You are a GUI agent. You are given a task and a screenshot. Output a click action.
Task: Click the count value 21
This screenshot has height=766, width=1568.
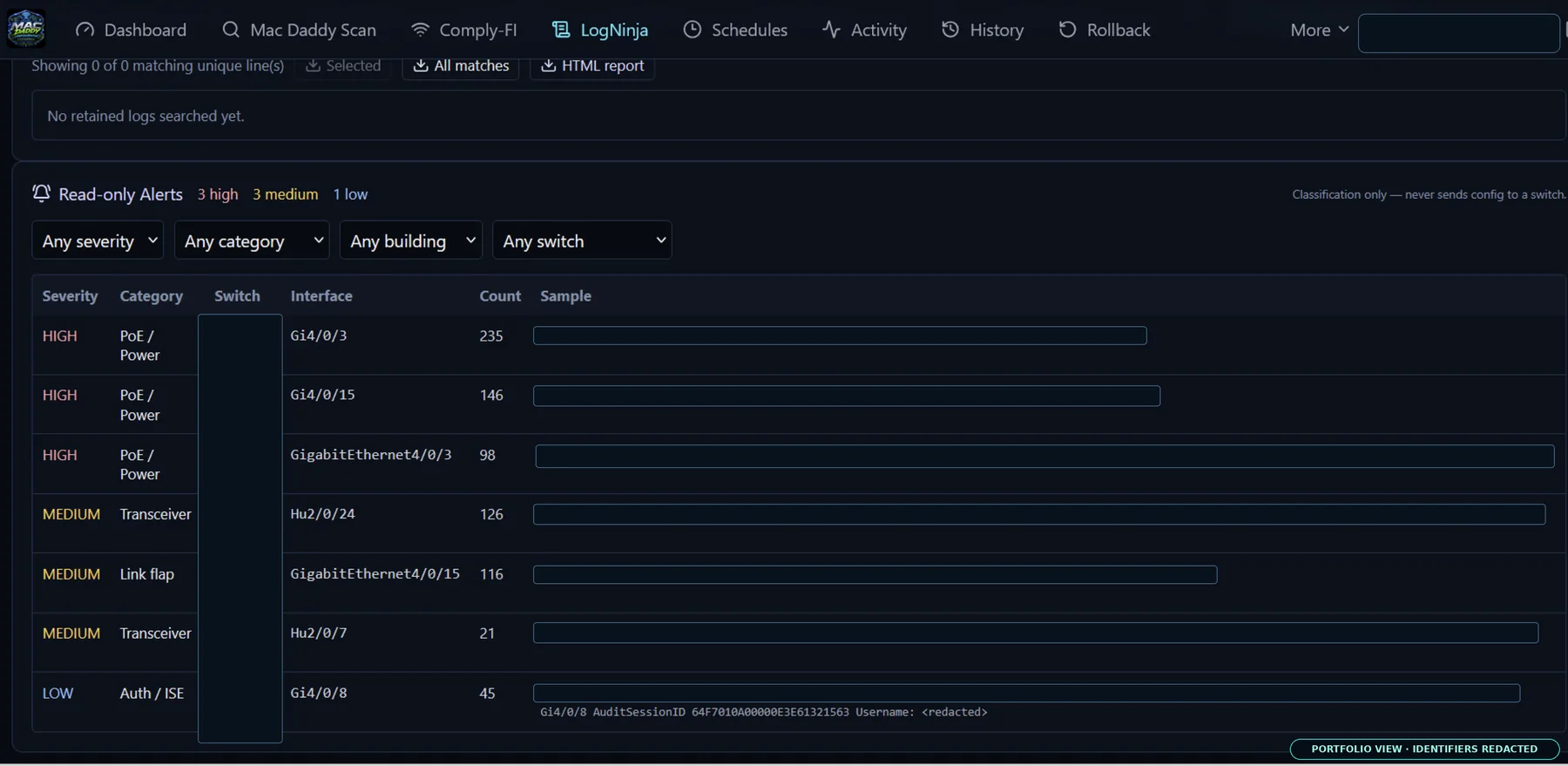click(x=487, y=633)
